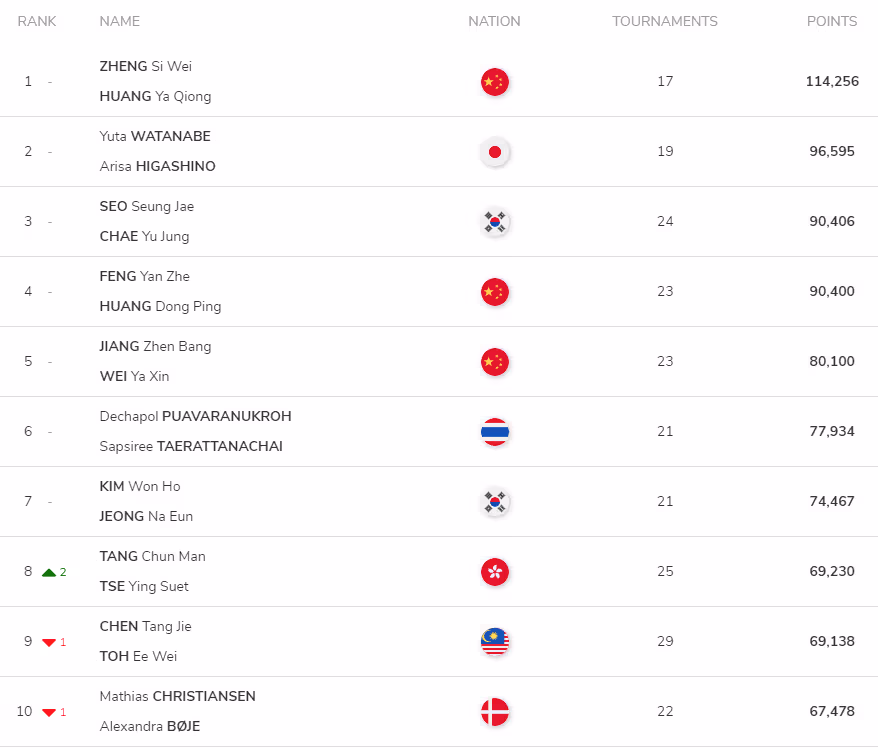Click the Thailand flag icon
Screen dimensions: 878x748
tap(494, 432)
